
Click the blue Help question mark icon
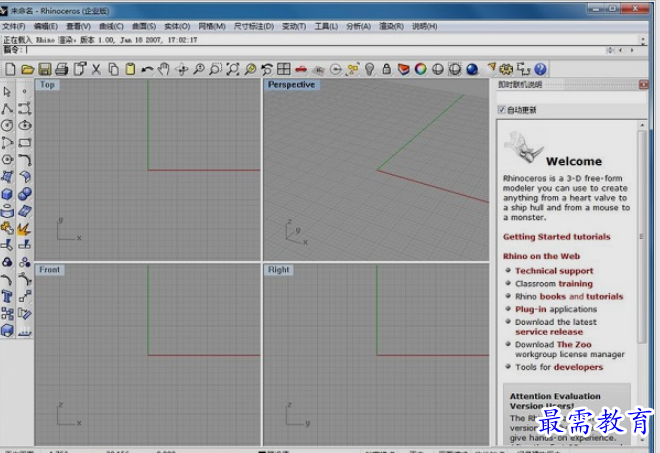pos(540,69)
